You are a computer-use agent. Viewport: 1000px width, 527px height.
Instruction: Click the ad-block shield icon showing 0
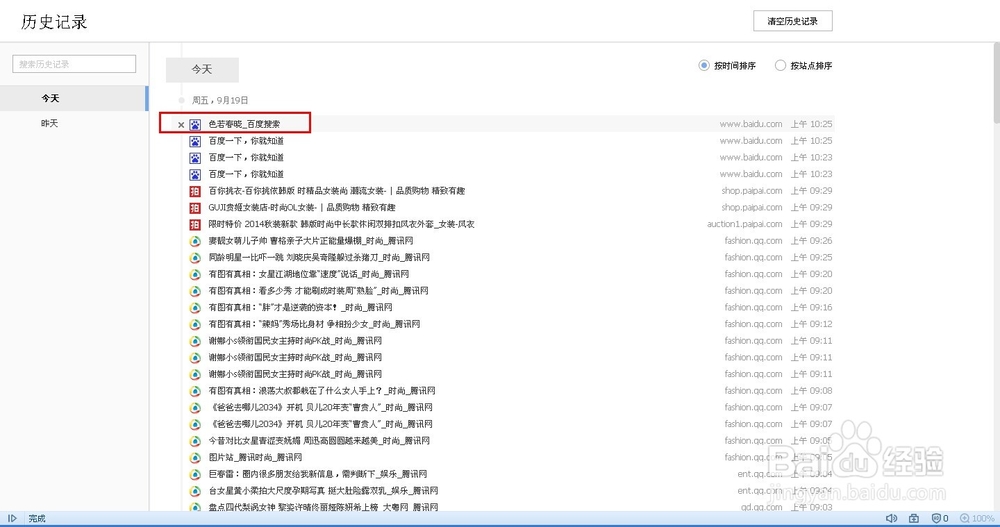coord(940,519)
